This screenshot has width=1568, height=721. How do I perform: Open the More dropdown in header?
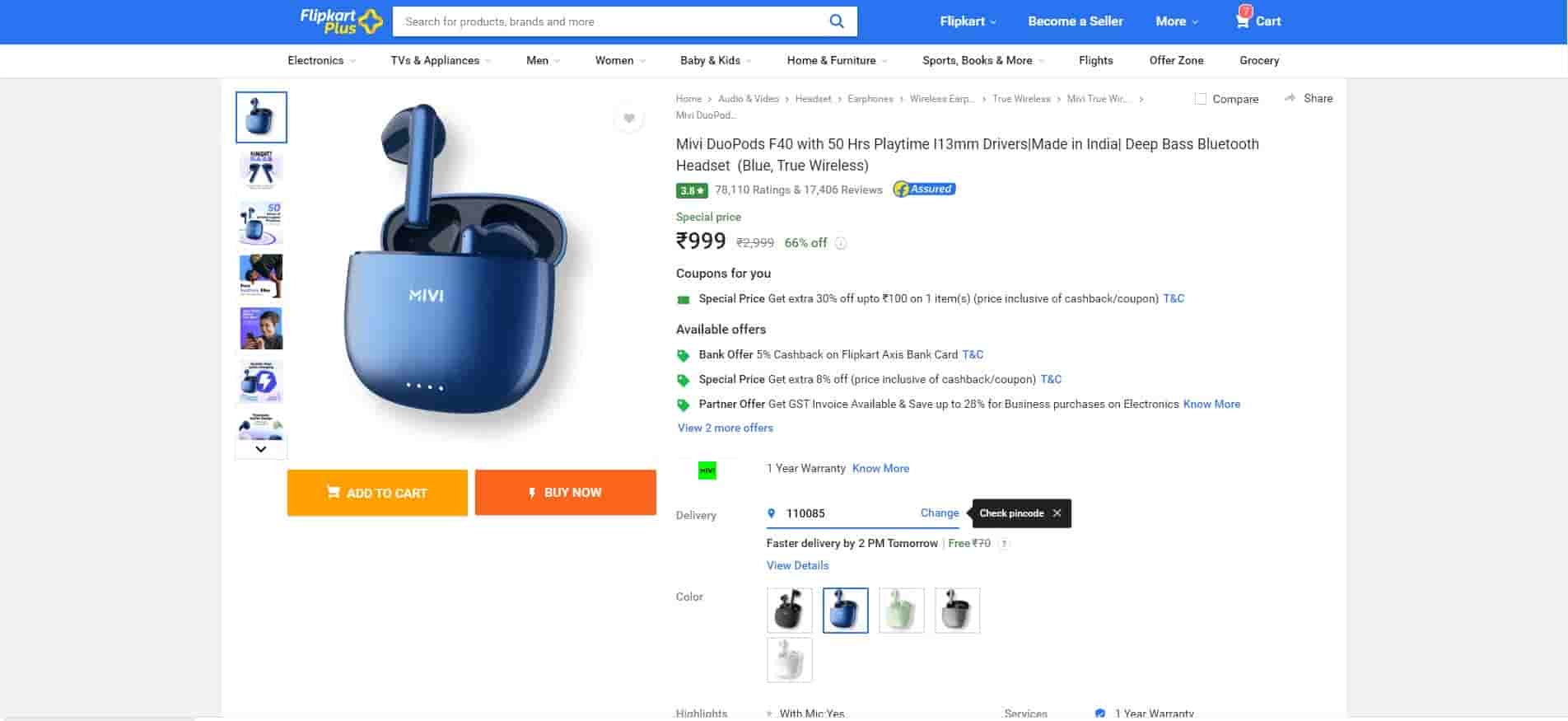pyautogui.click(x=1176, y=21)
